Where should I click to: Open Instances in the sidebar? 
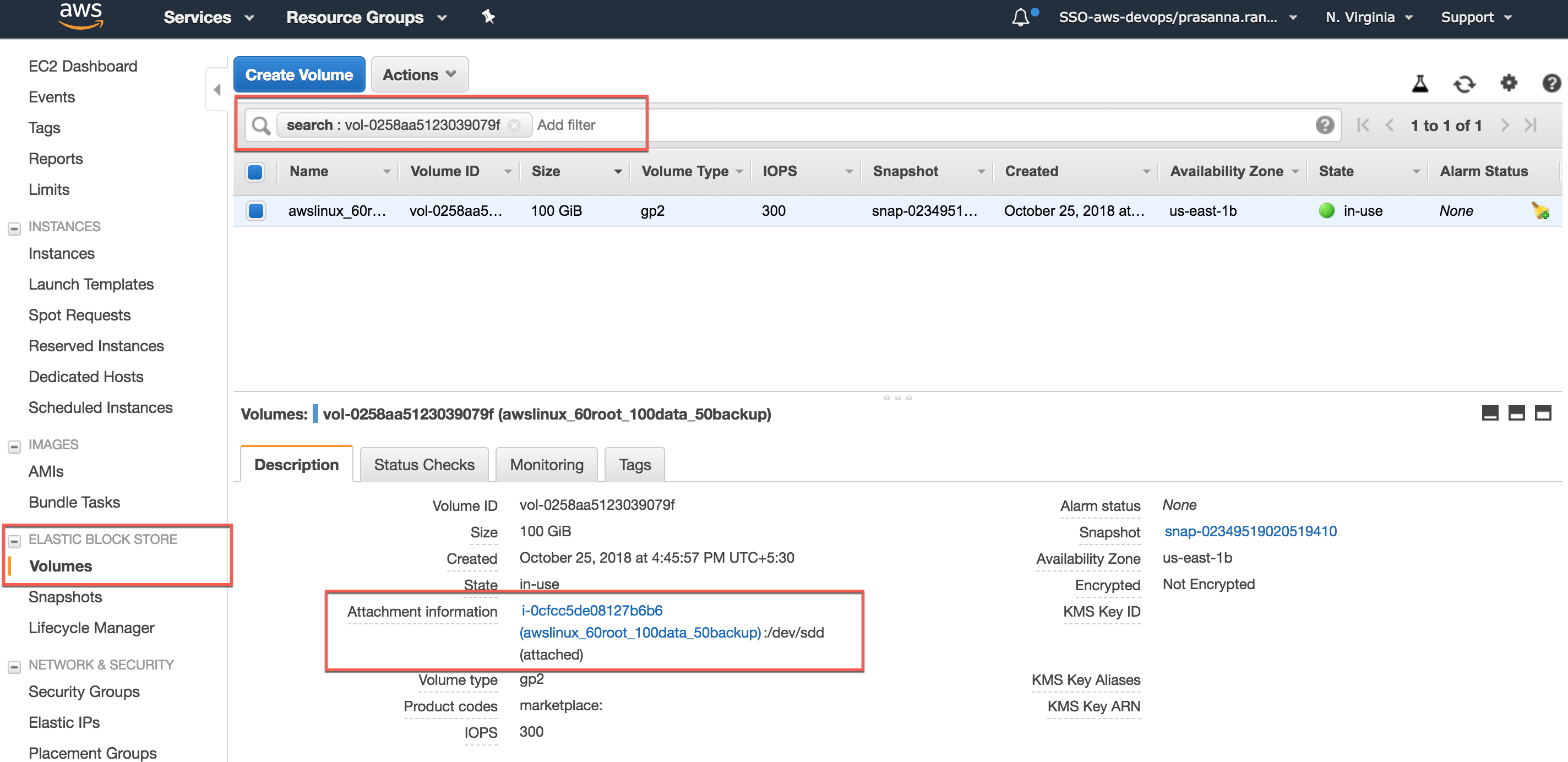pyautogui.click(x=62, y=253)
